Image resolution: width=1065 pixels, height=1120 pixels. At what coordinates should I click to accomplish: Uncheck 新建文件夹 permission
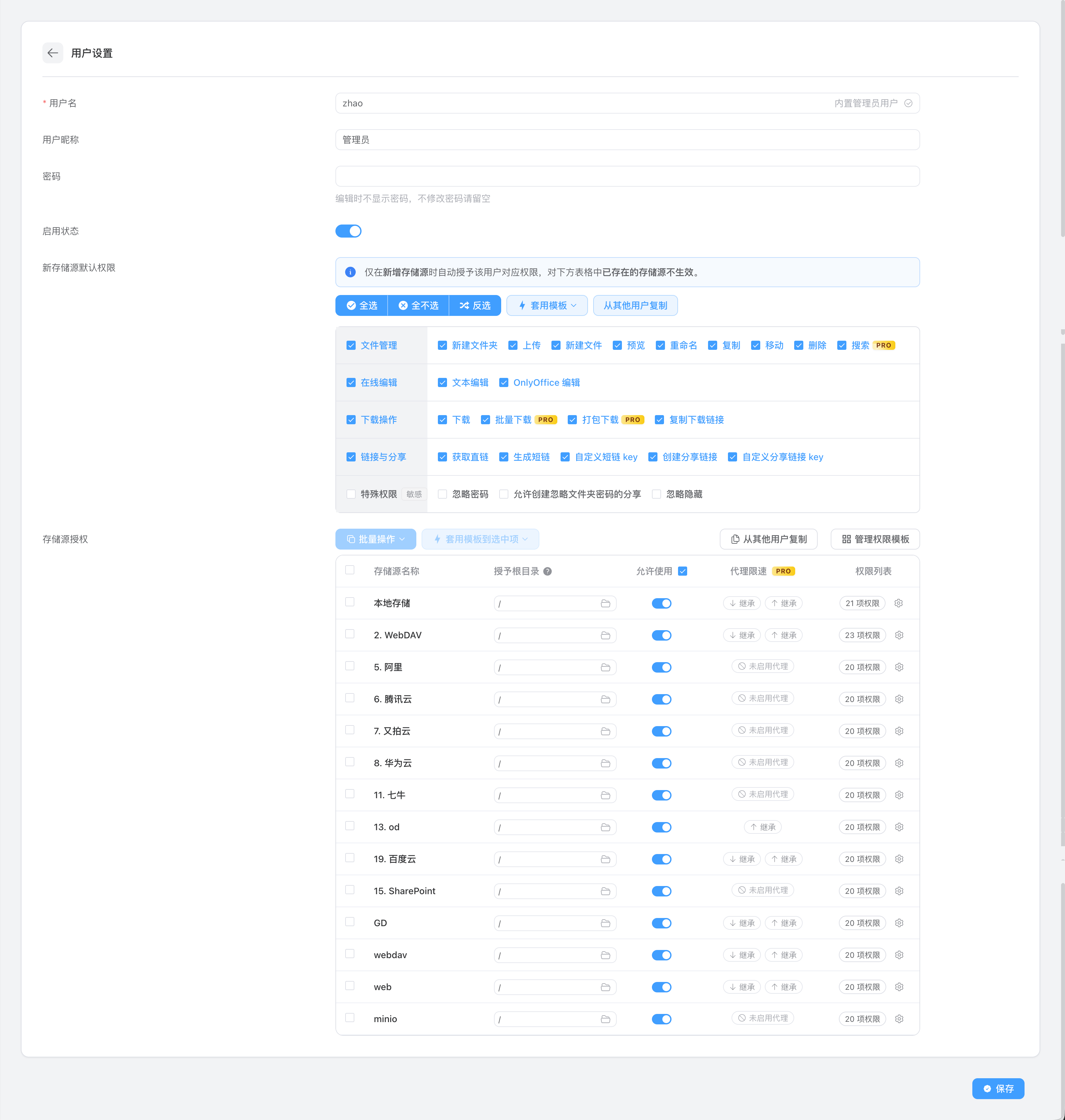[x=442, y=345]
